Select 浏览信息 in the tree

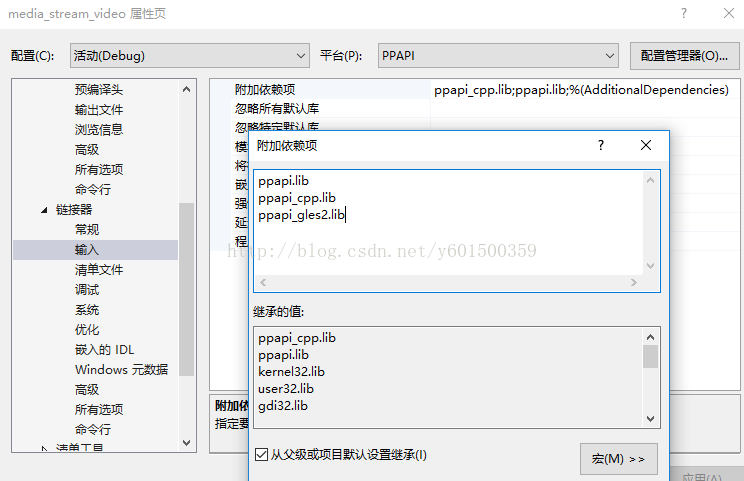coord(99,130)
